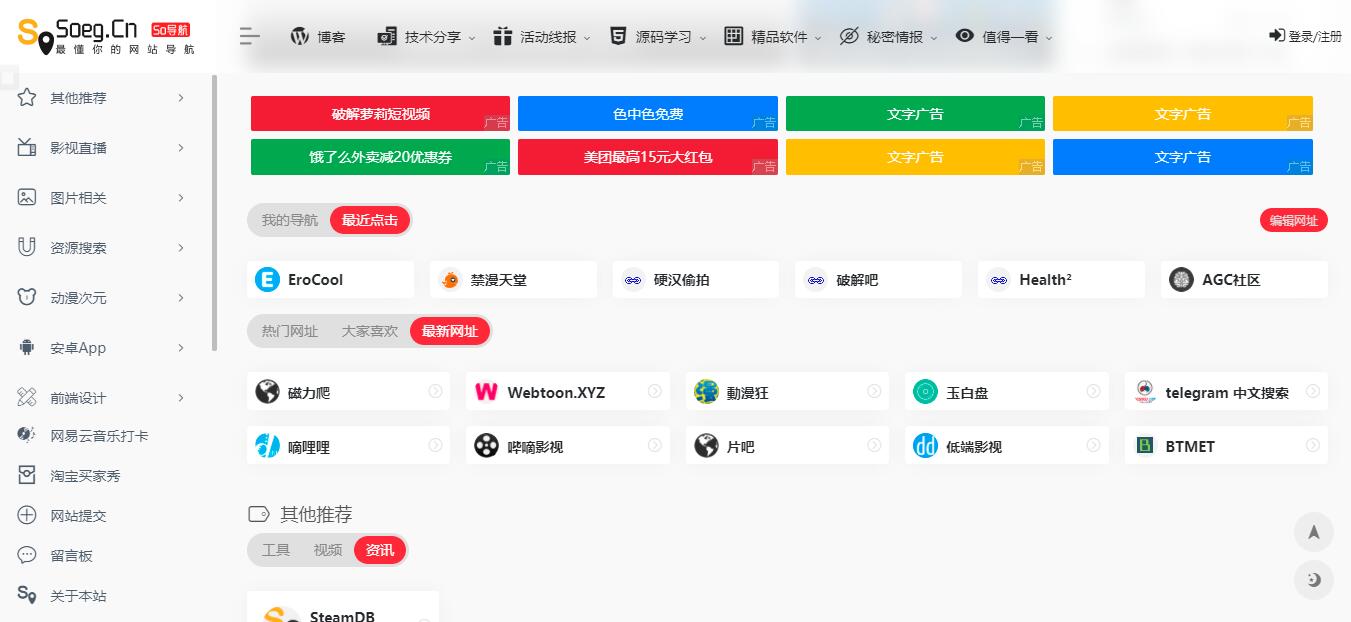Open the 玉白盘 site card
The width and height of the screenshot is (1351, 622).
(x=1007, y=392)
